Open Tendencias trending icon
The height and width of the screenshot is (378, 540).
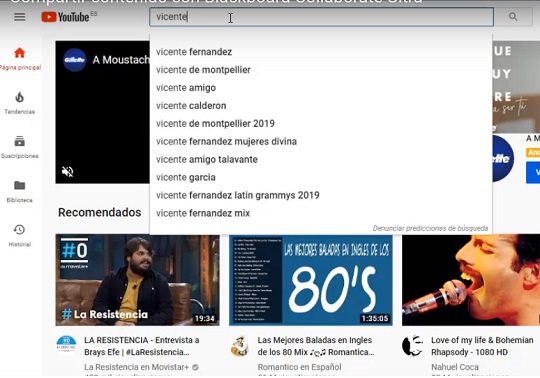[x=20, y=97]
